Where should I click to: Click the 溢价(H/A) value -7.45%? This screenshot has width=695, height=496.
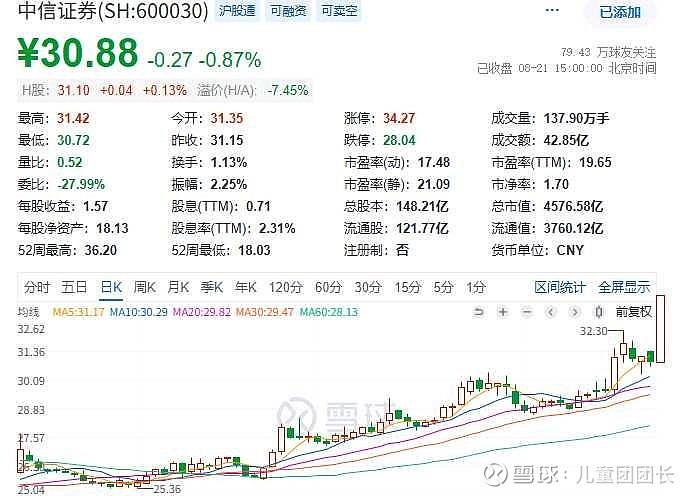pyautogui.click(x=288, y=90)
